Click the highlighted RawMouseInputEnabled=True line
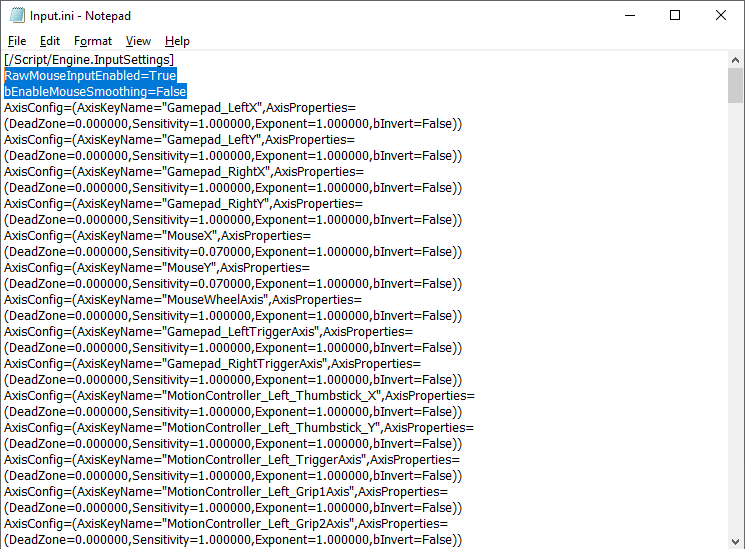745x549 pixels. tap(90, 76)
